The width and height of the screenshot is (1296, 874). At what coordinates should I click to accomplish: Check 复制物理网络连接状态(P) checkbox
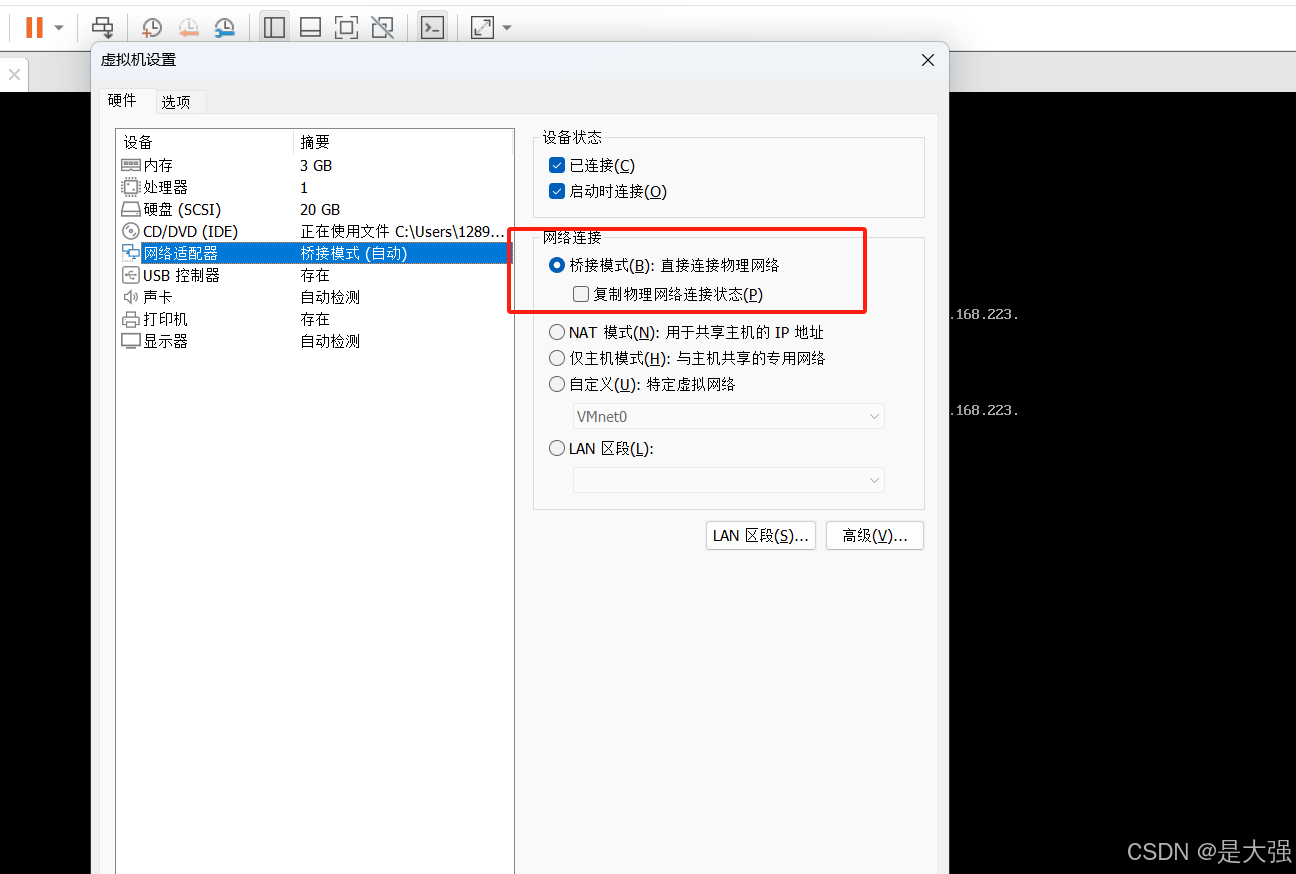580,294
